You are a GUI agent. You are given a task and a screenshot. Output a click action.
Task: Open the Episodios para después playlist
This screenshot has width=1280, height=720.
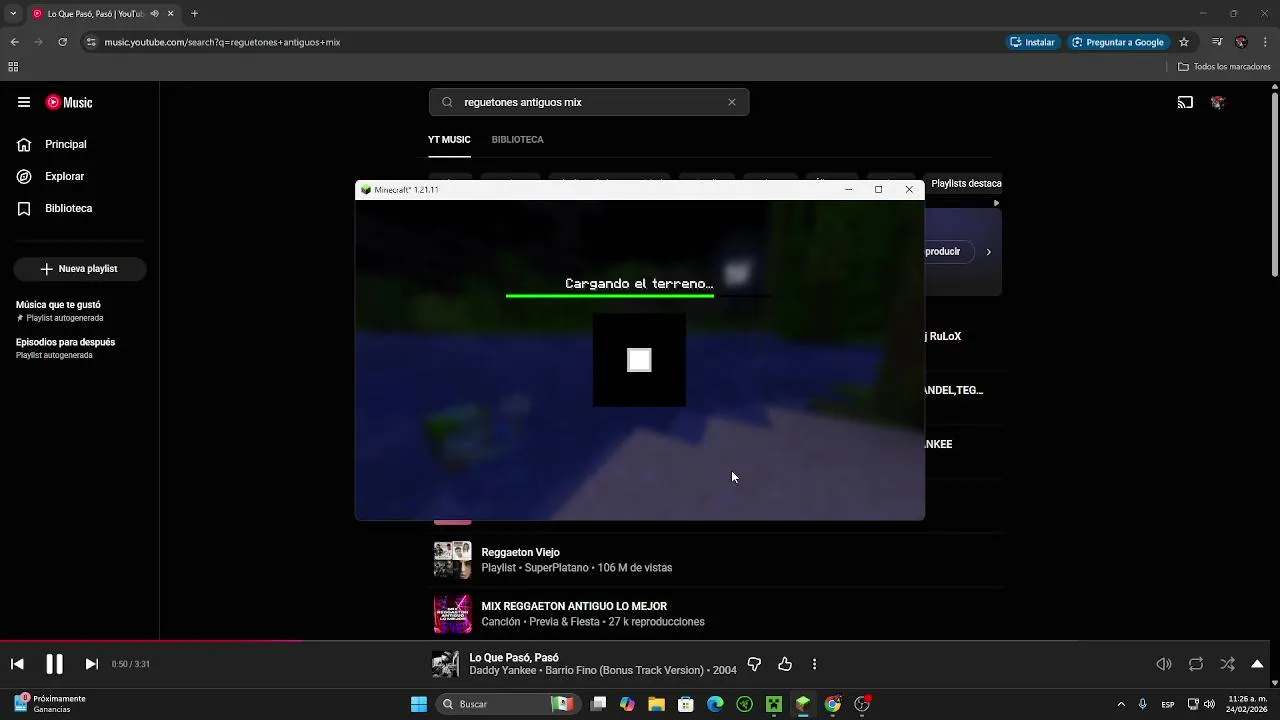[x=66, y=348]
